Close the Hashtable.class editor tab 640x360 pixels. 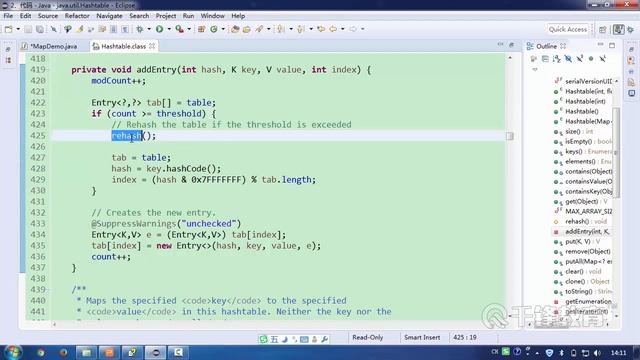coord(152,46)
